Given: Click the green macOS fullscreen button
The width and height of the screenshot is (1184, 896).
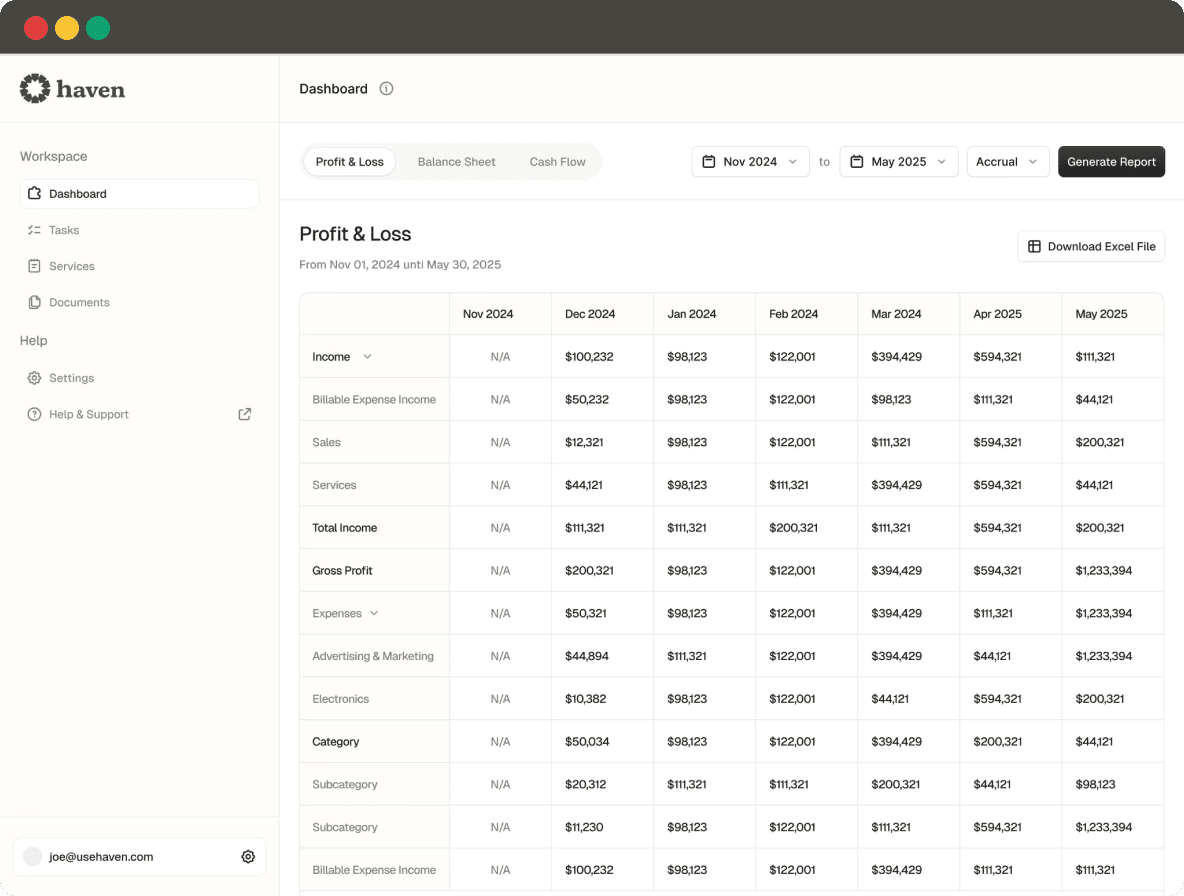Looking at the screenshot, I should pos(98,28).
